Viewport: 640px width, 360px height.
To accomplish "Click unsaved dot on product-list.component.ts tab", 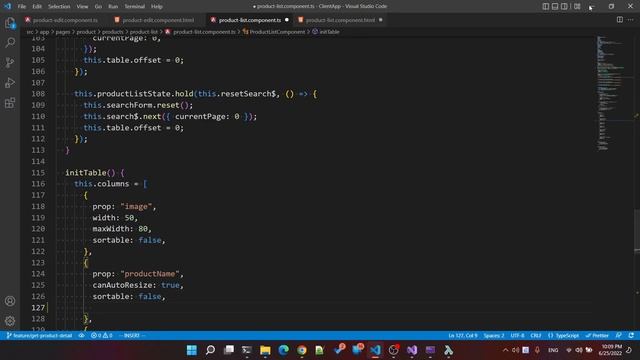I will point(287,20).
